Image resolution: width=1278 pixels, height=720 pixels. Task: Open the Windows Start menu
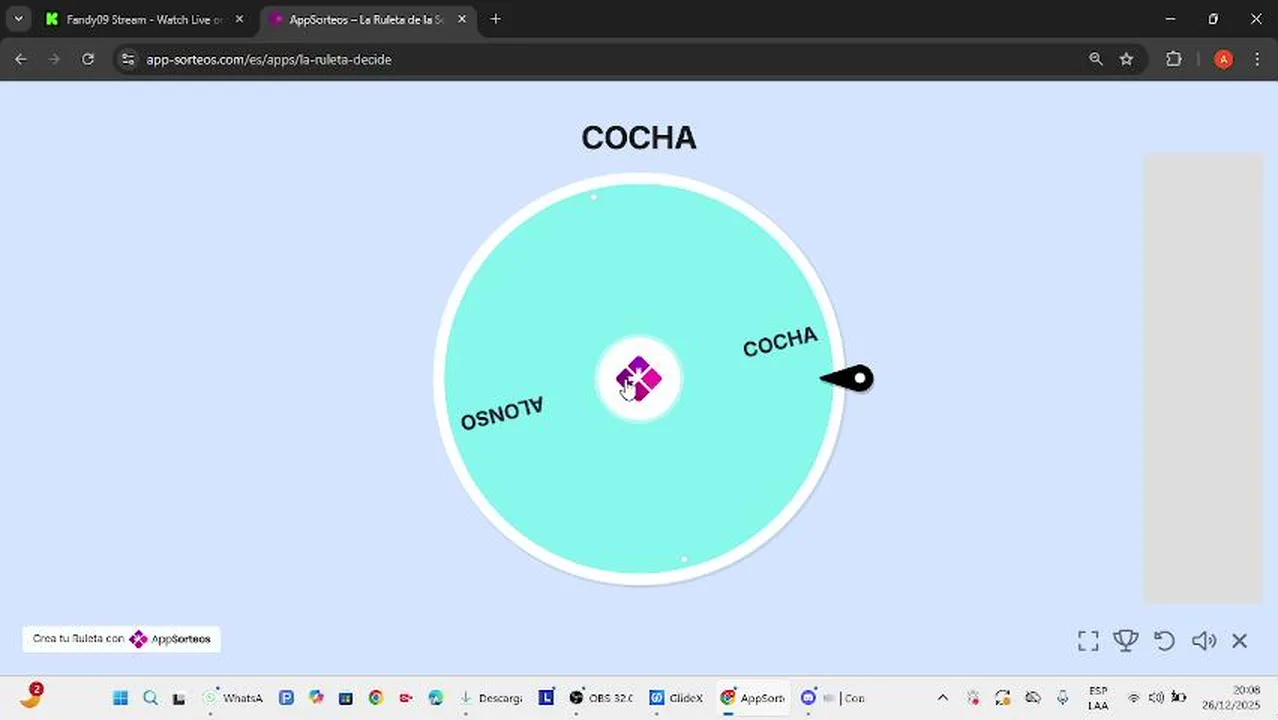(120, 698)
